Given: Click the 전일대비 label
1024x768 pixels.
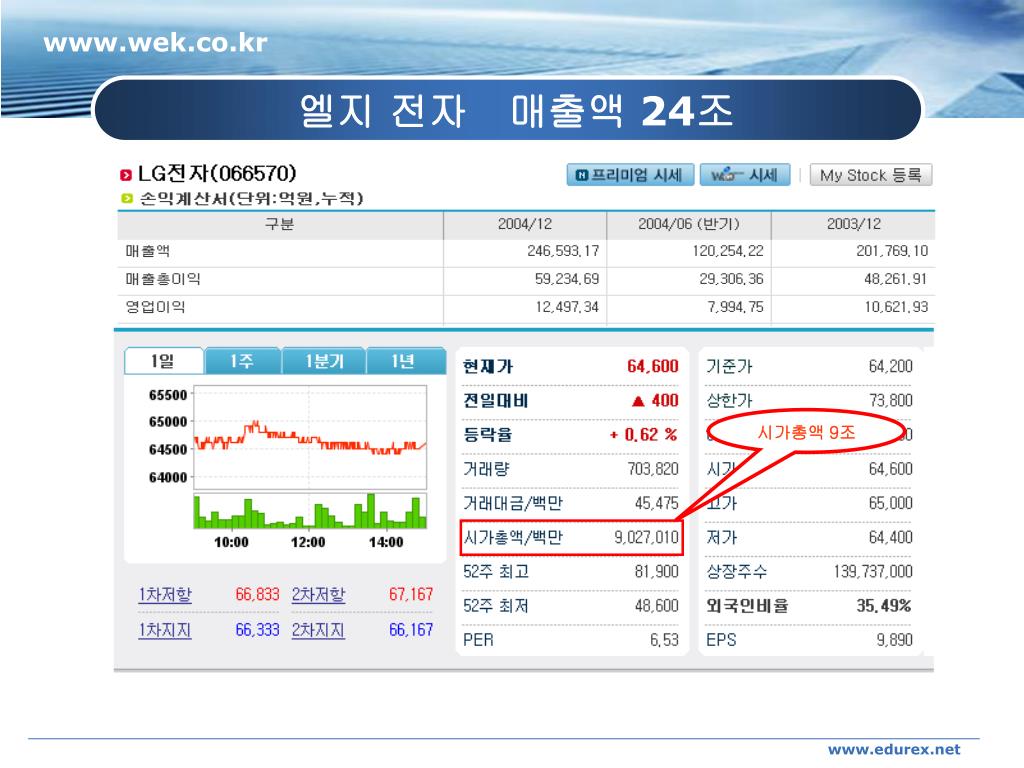Looking at the screenshot, I should click(x=496, y=400).
